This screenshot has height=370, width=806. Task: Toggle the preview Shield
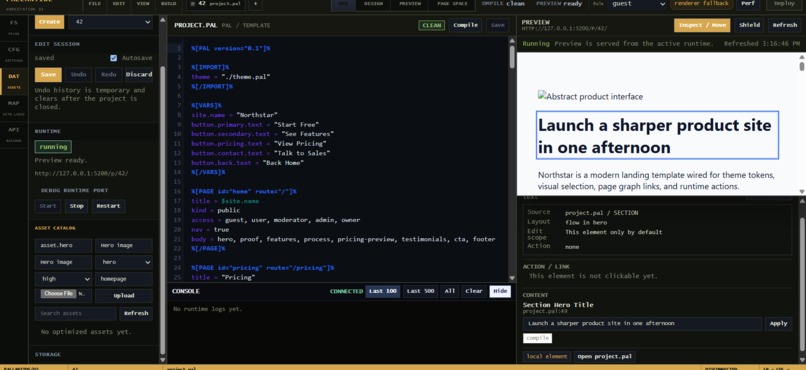pos(749,25)
